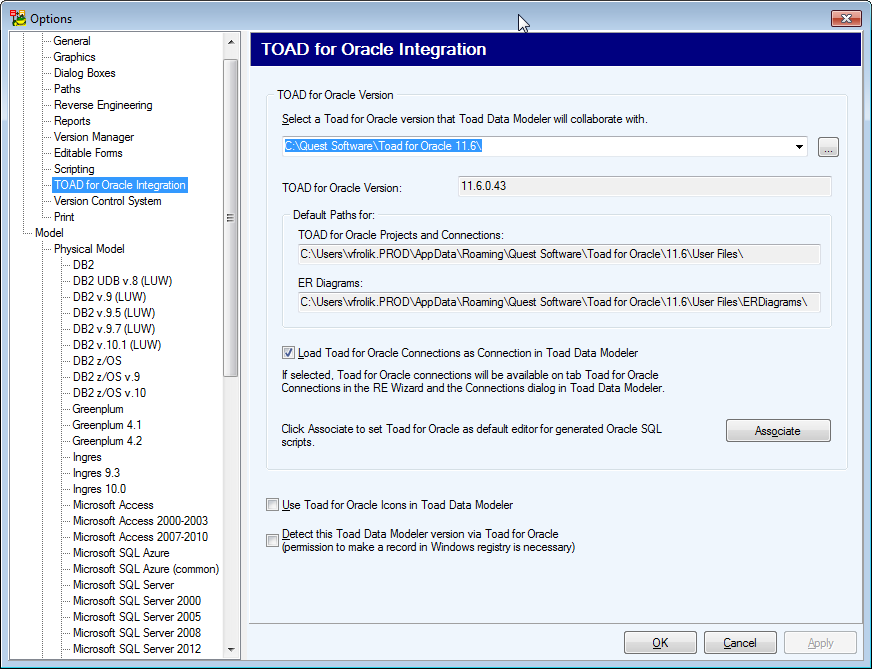The width and height of the screenshot is (872, 669).
Task: Select Microsoft SQL Server 2008 tree item
Action: 136,633
